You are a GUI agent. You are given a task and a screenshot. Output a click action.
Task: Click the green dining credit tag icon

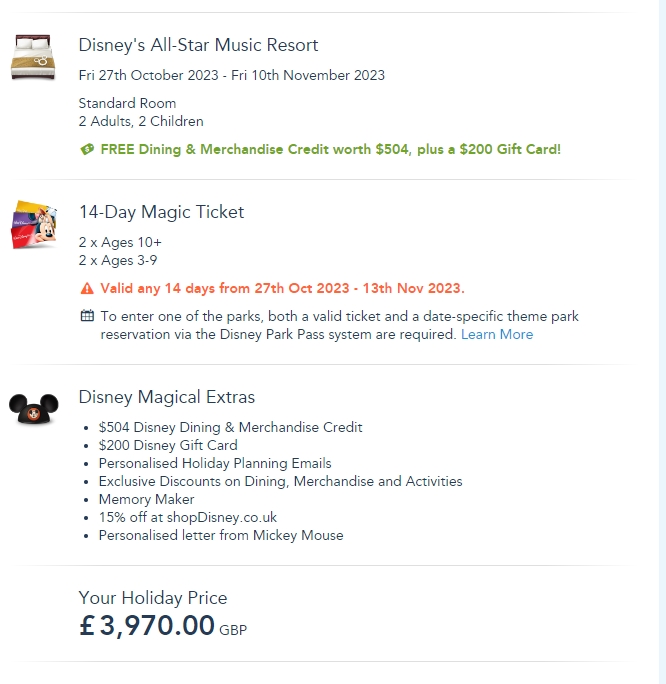pos(87,150)
